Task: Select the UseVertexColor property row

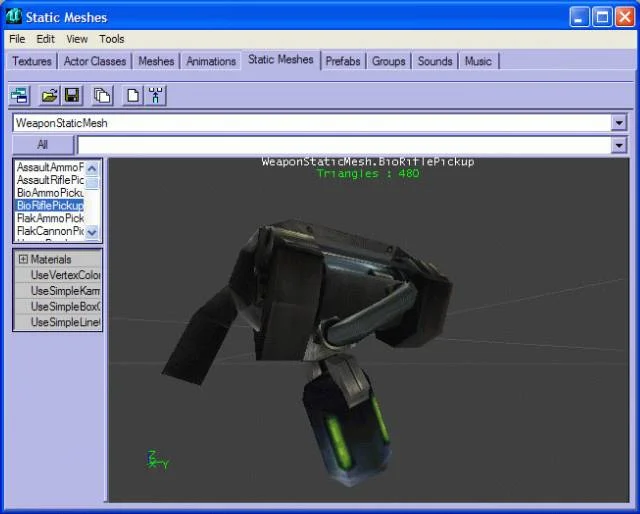Action: point(58,275)
